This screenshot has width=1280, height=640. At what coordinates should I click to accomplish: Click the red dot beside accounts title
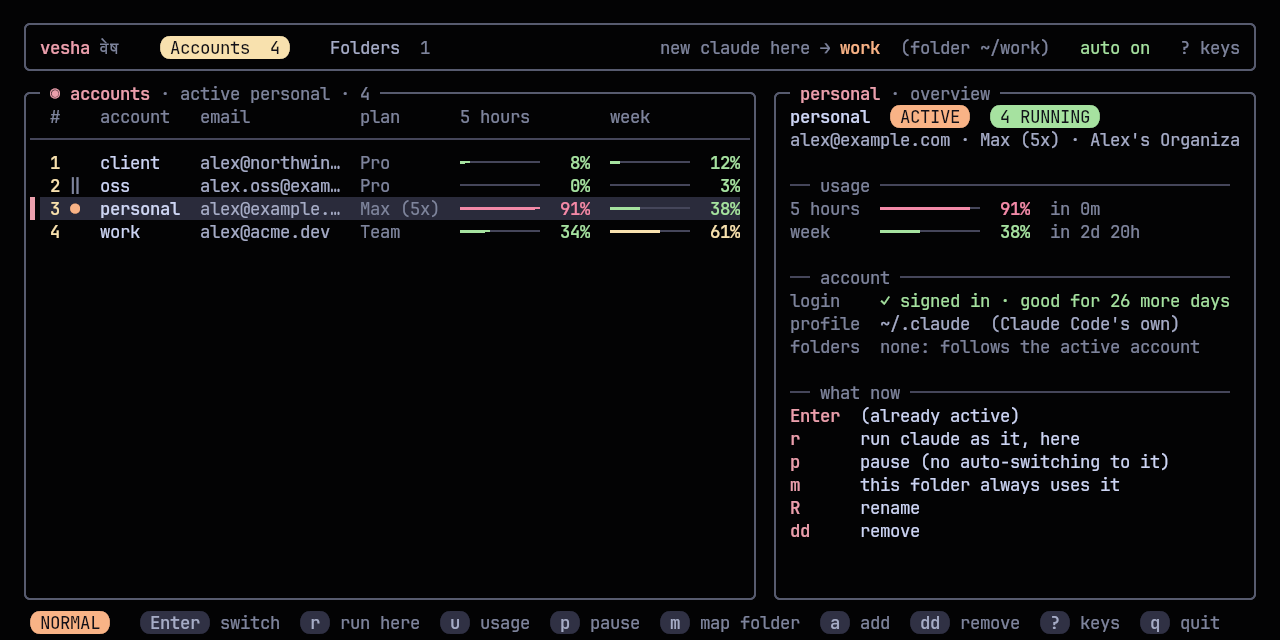pyautogui.click(x=55, y=94)
